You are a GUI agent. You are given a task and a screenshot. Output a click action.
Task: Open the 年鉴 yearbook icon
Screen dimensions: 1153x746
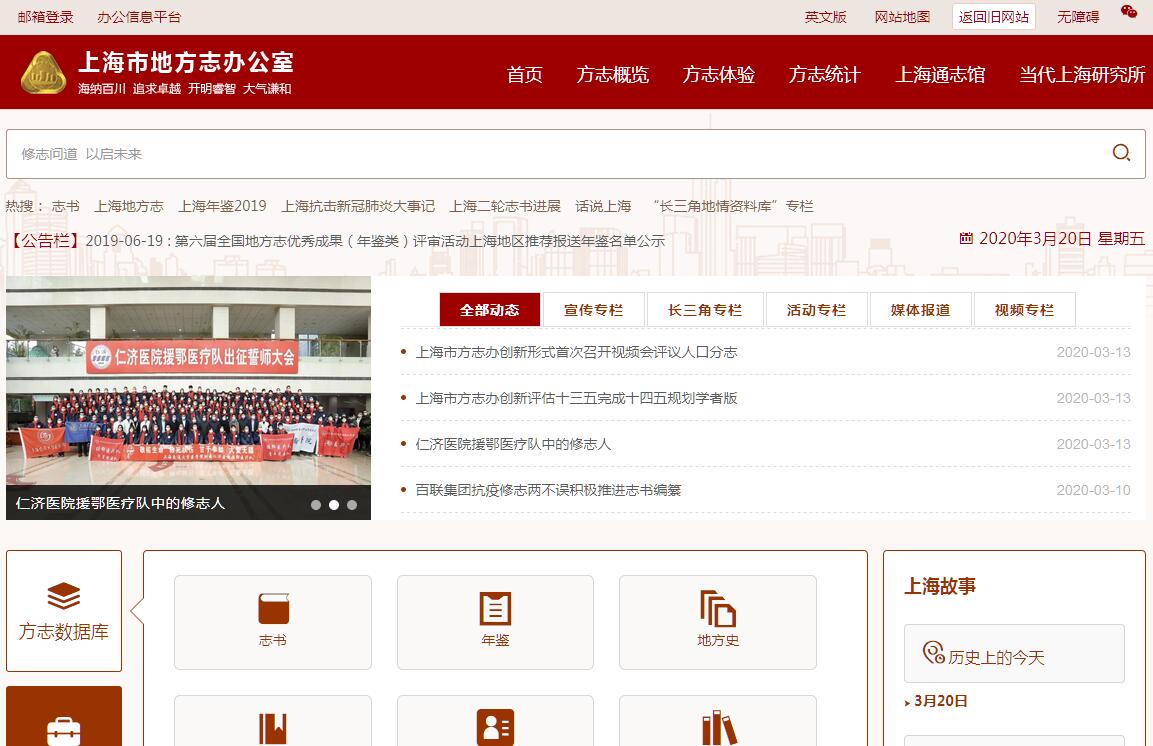(x=495, y=608)
